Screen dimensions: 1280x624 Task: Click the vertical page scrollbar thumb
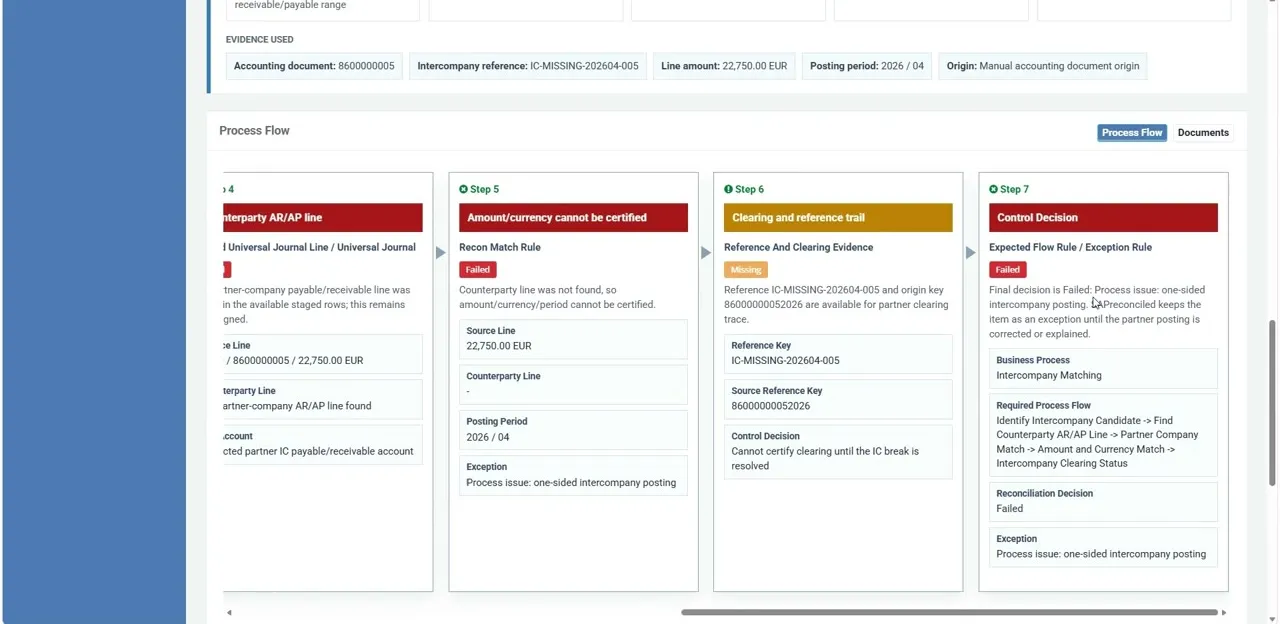click(1273, 401)
